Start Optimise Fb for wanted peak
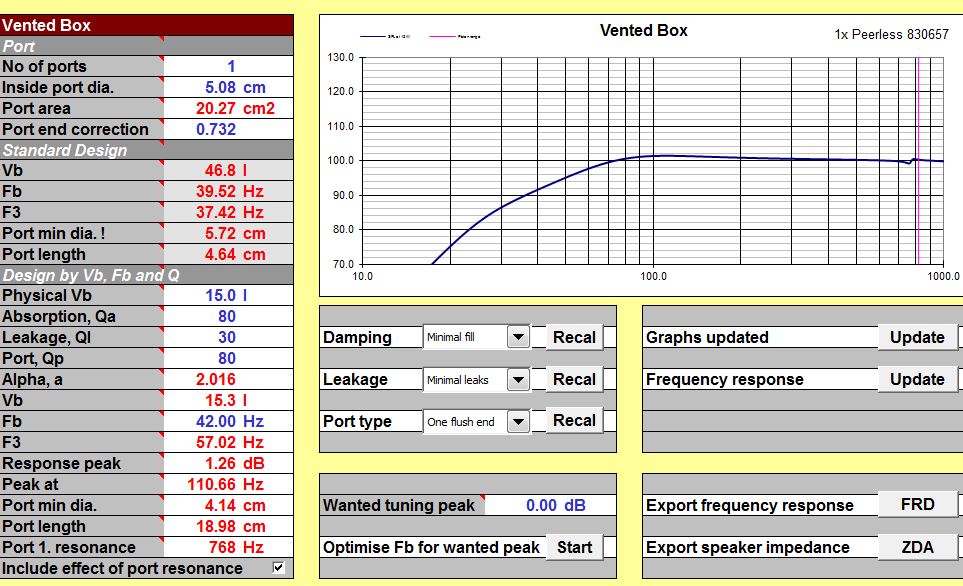The height and width of the screenshot is (586, 963). pos(574,547)
